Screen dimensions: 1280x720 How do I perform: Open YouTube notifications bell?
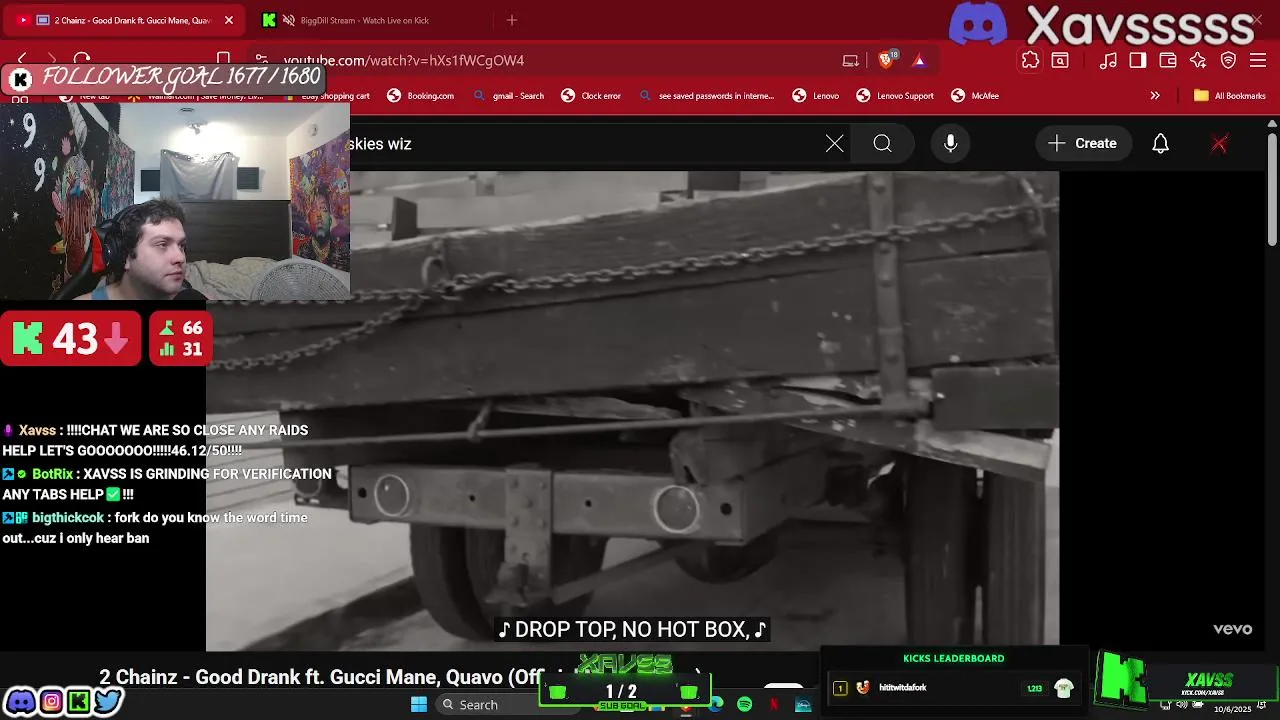click(1160, 144)
